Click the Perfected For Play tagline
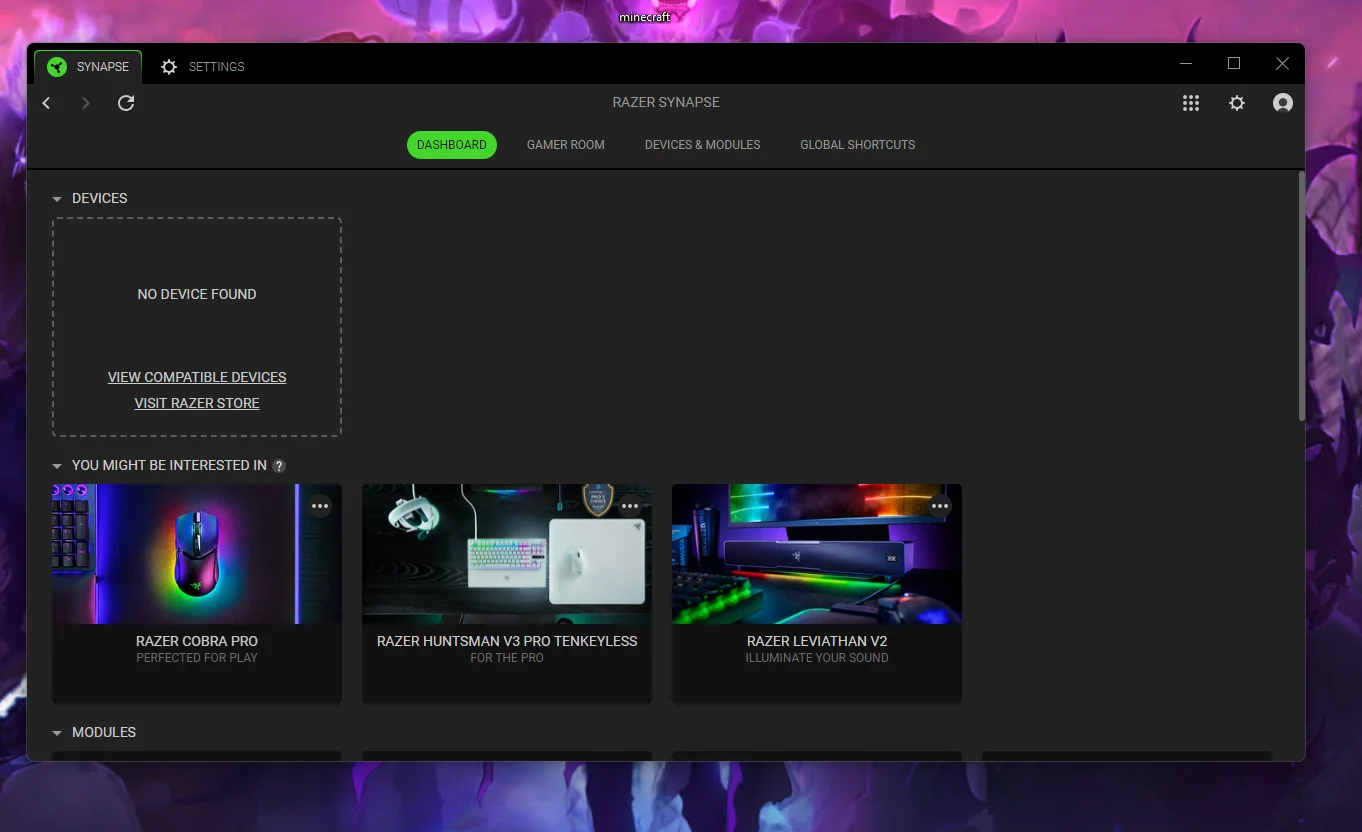This screenshot has height=832, width=1362. point(197,658)
